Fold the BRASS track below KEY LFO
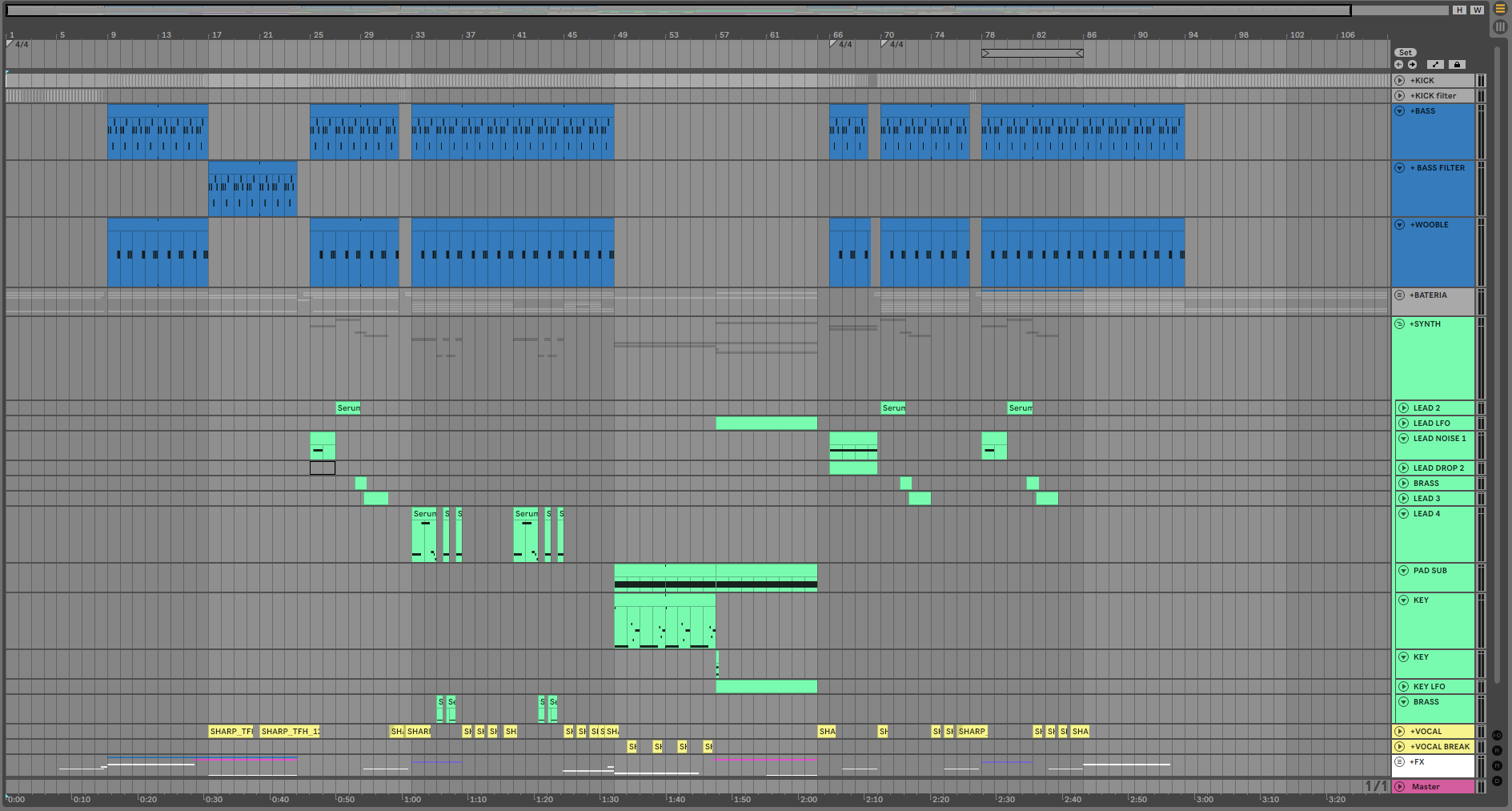The image size is (1512, 811). [x=1404, y=702]
